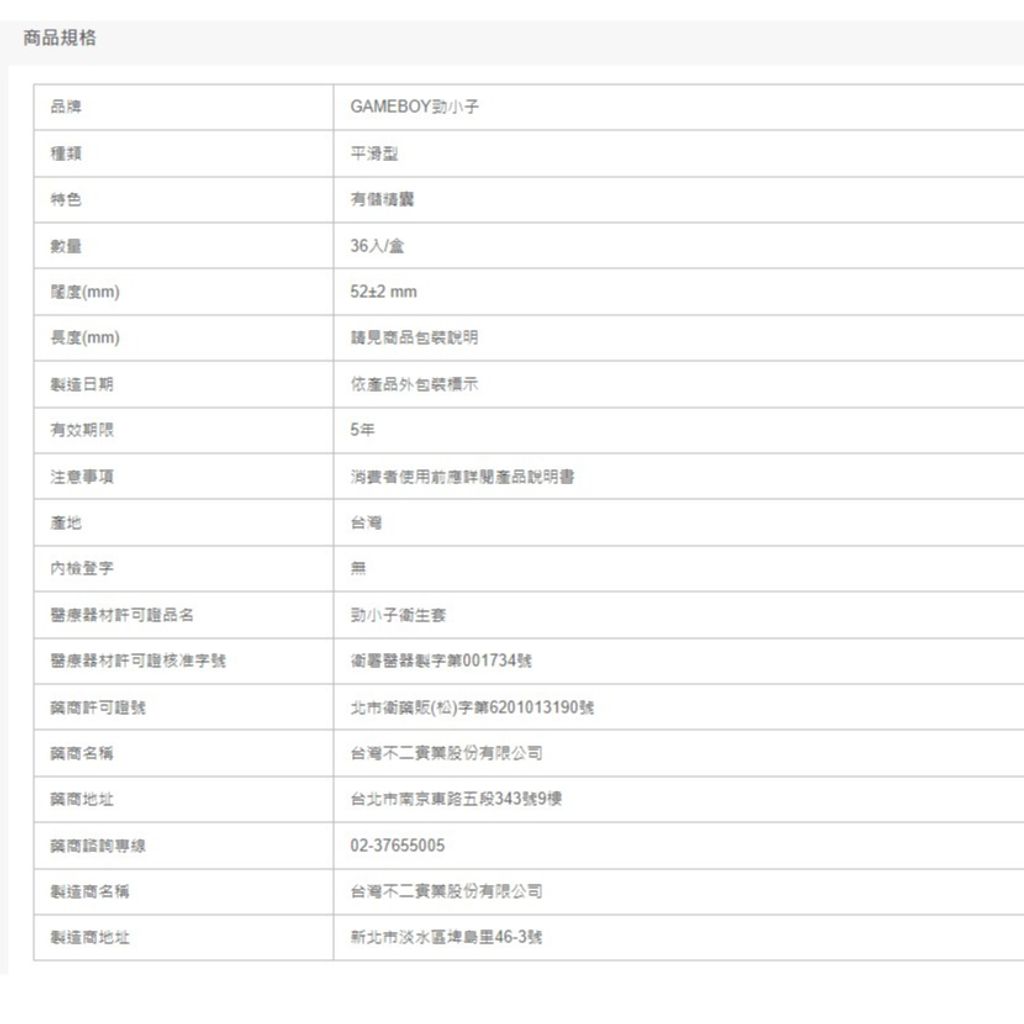Select the 產地 row label

(66, 522)
